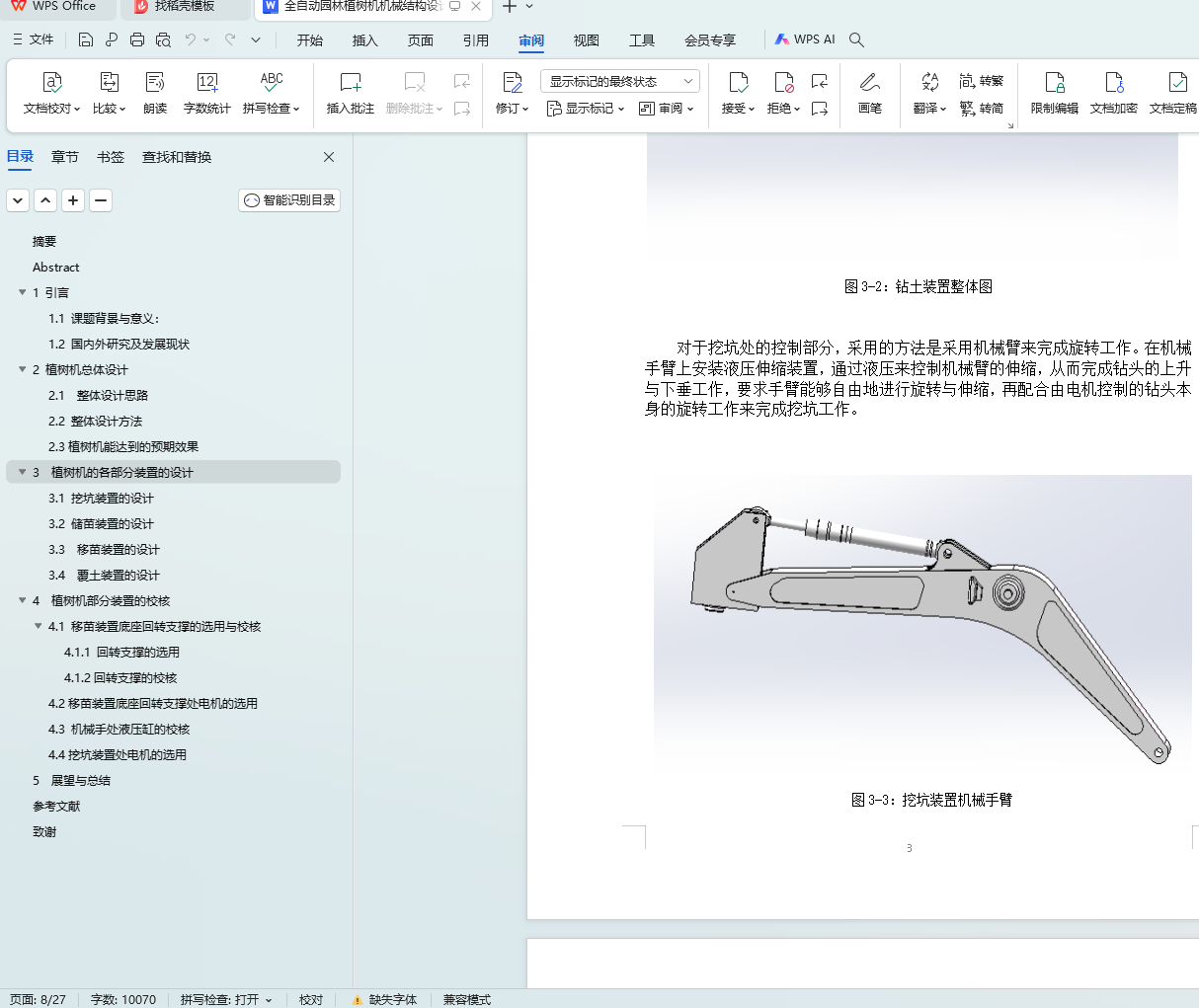Open the 显示标记的最终状态 dropdown

tap(620, 81)
